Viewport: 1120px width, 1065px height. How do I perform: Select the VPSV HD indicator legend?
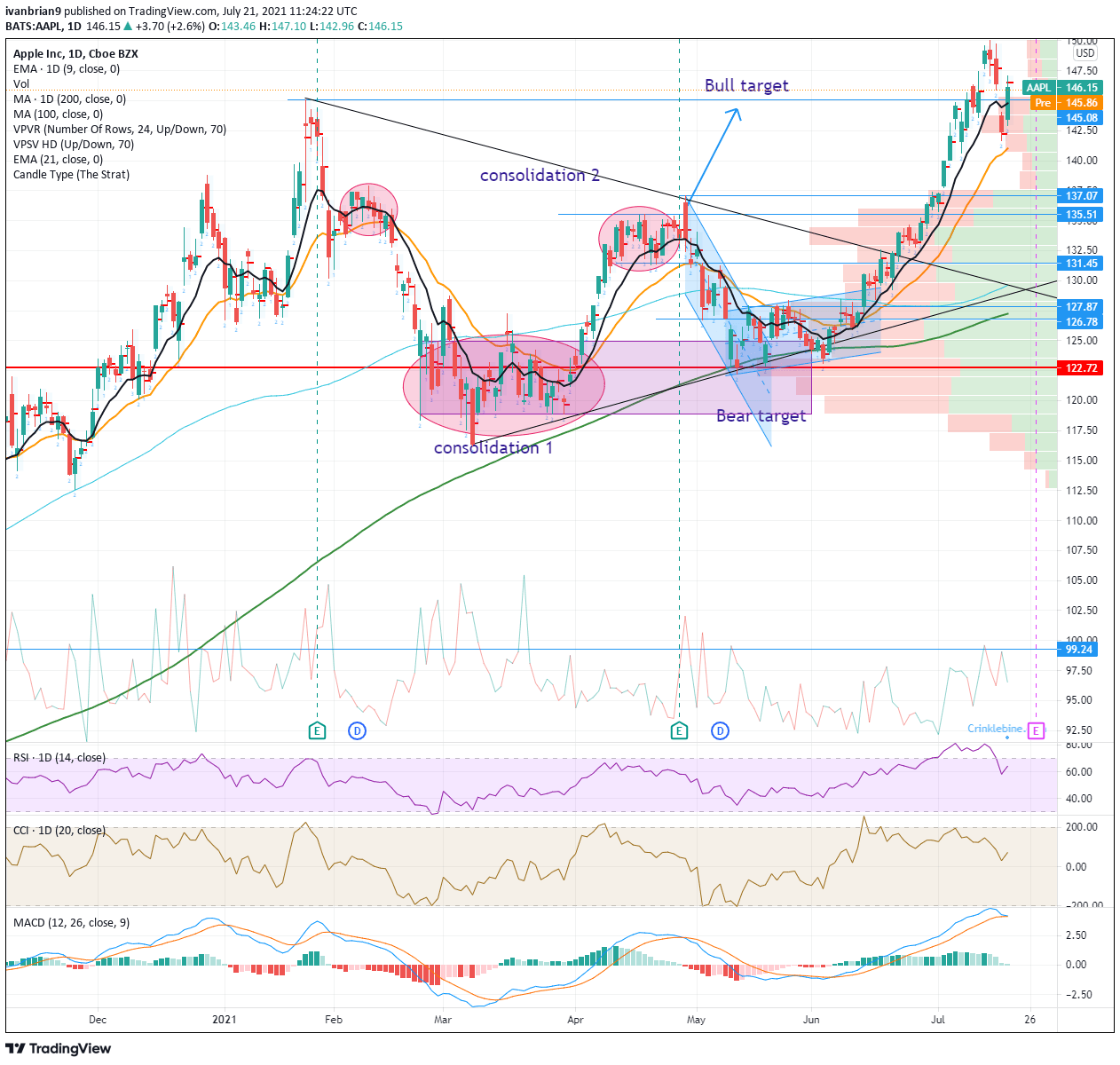[74, 145]
